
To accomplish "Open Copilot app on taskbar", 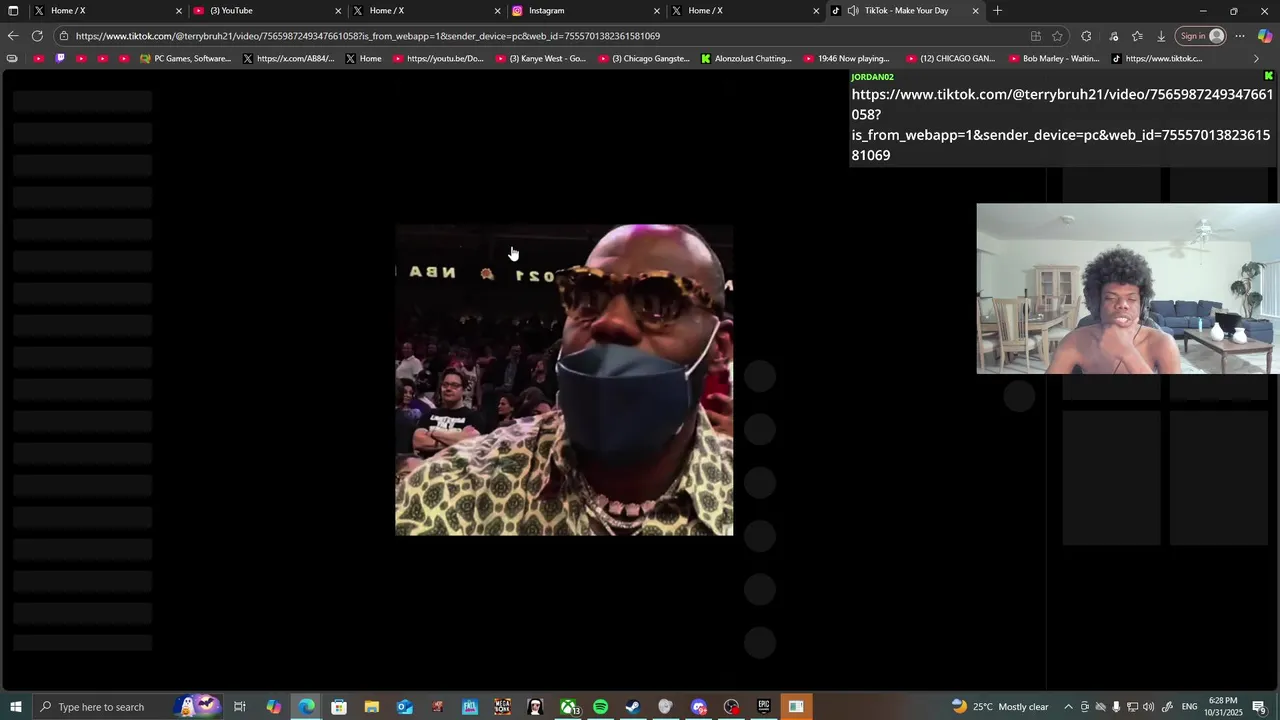I will click(x=273, y=707).
